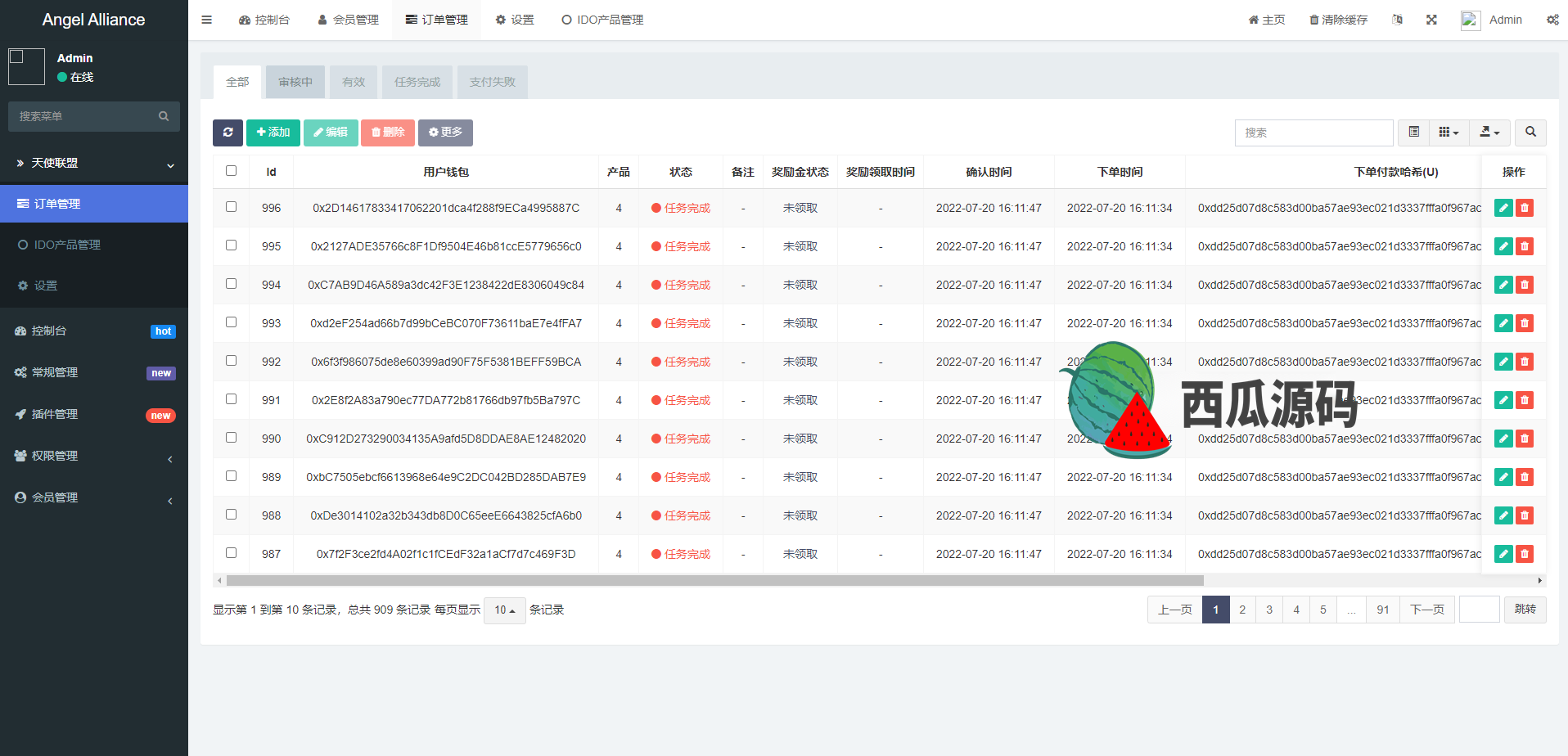Click the 删除 delete toolbar button
1568x756 pixels.
388,133
